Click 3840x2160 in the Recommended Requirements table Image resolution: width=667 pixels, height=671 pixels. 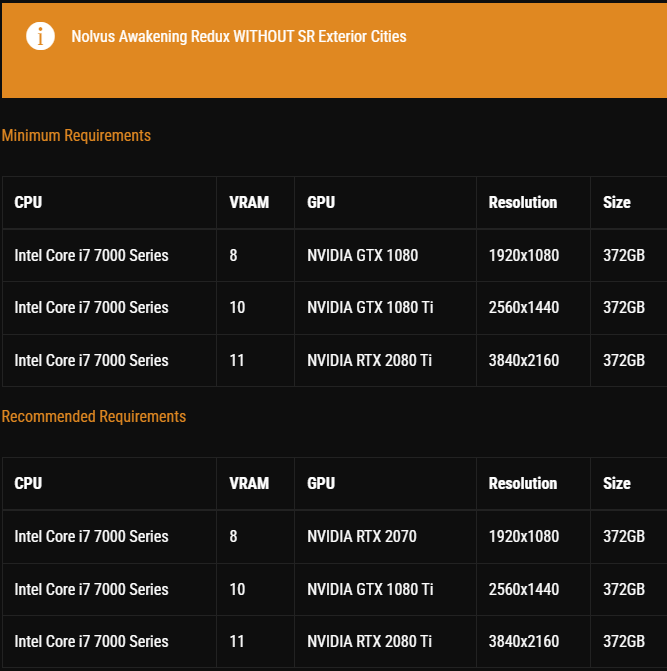(x=524, y=641)
